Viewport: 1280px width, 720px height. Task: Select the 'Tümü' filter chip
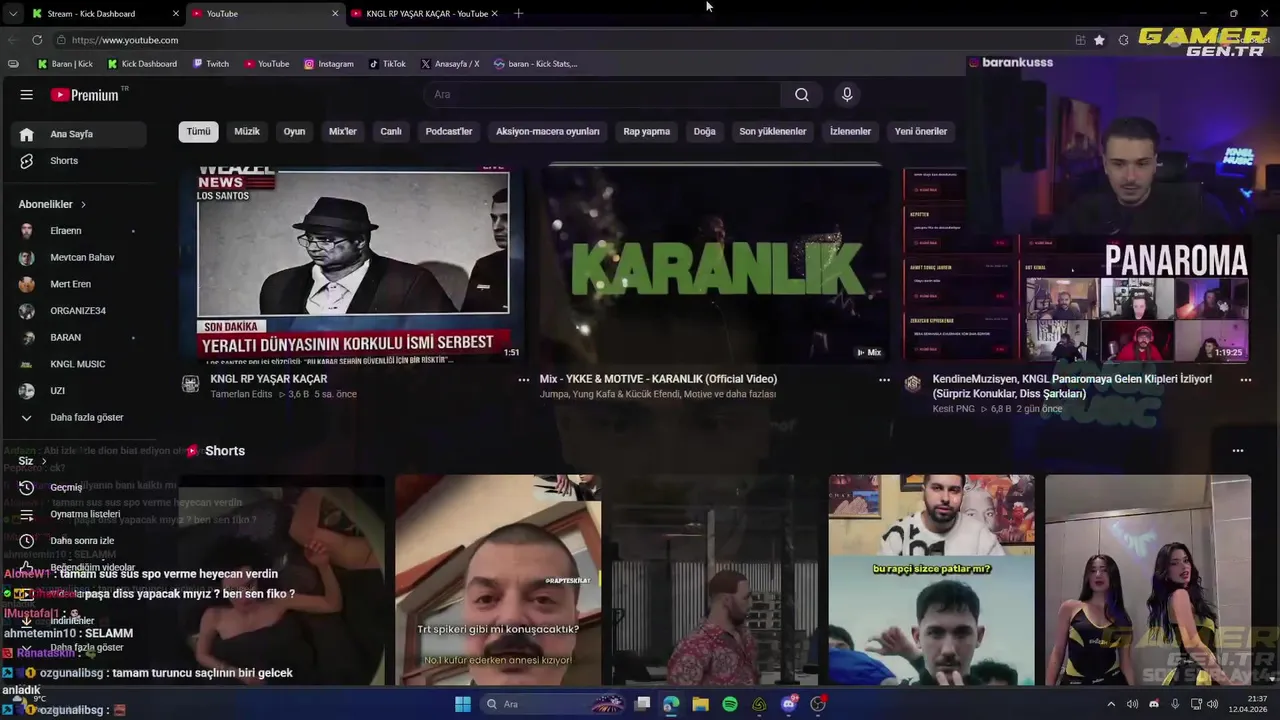(199, 131)
